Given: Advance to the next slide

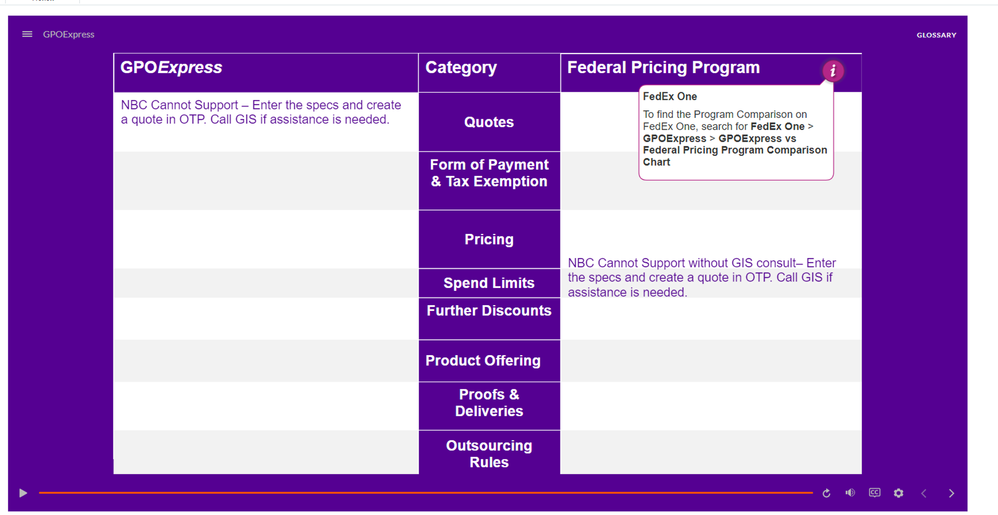Looking at the screenshot, I should click(951, 493).
